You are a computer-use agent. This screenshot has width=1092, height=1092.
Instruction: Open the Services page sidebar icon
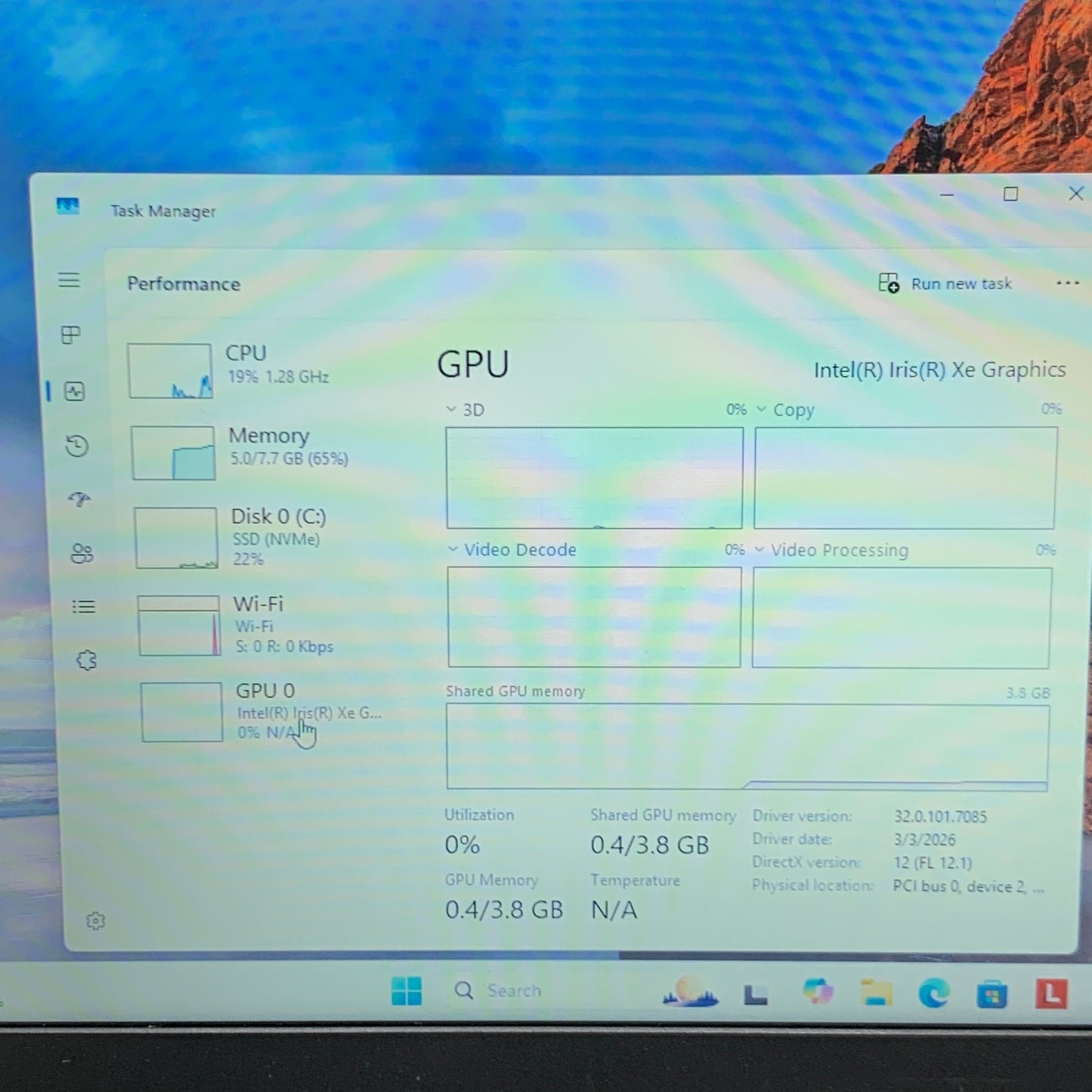coord(86,660)
